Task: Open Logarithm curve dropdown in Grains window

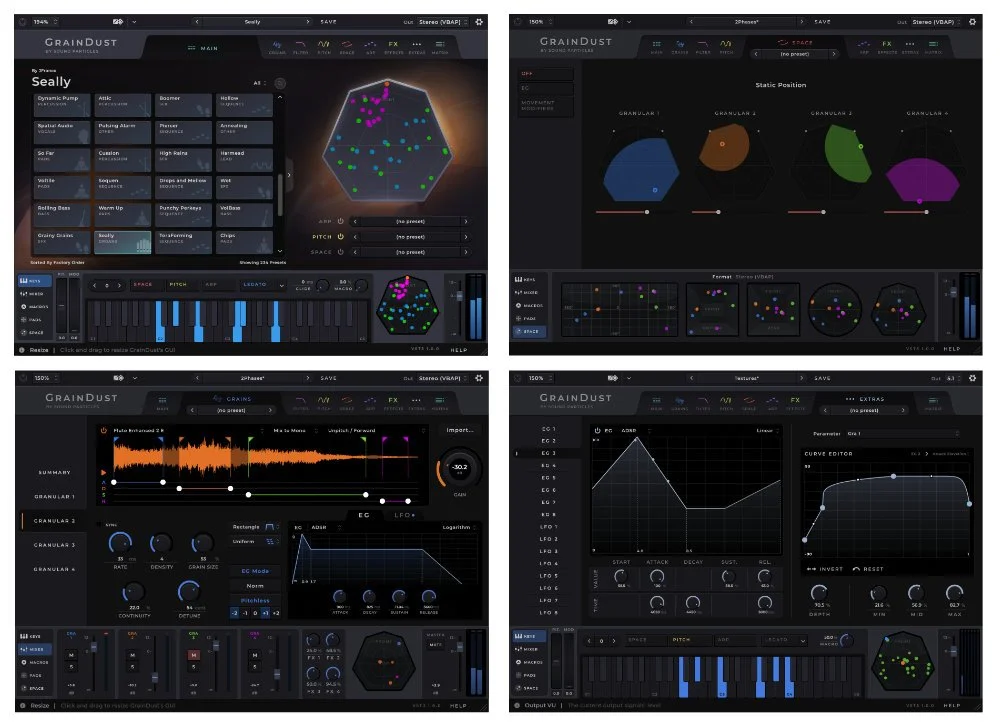Action: [x=459, y=527]
